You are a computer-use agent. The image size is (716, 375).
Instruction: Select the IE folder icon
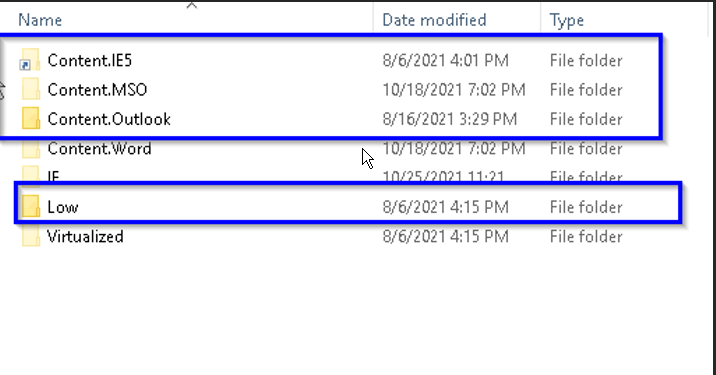click(x=31, y=174)
